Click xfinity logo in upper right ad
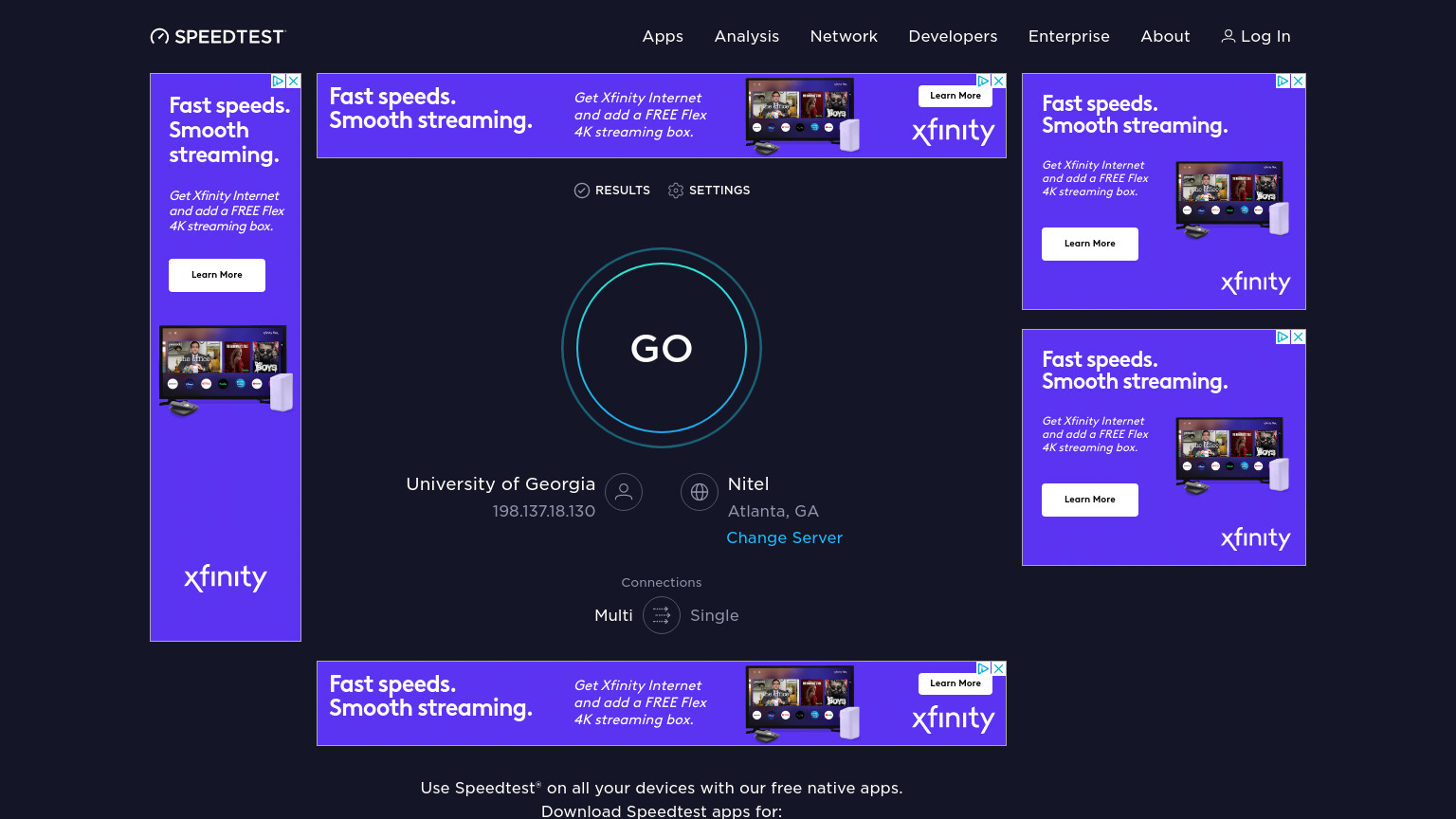This screenshot has width=1456, height=819. 1256,282
